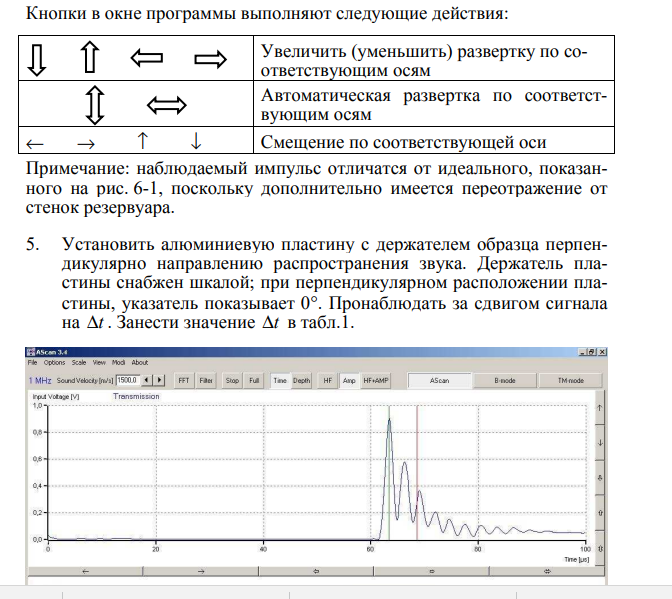Click the Filter button

pos(206,380)
